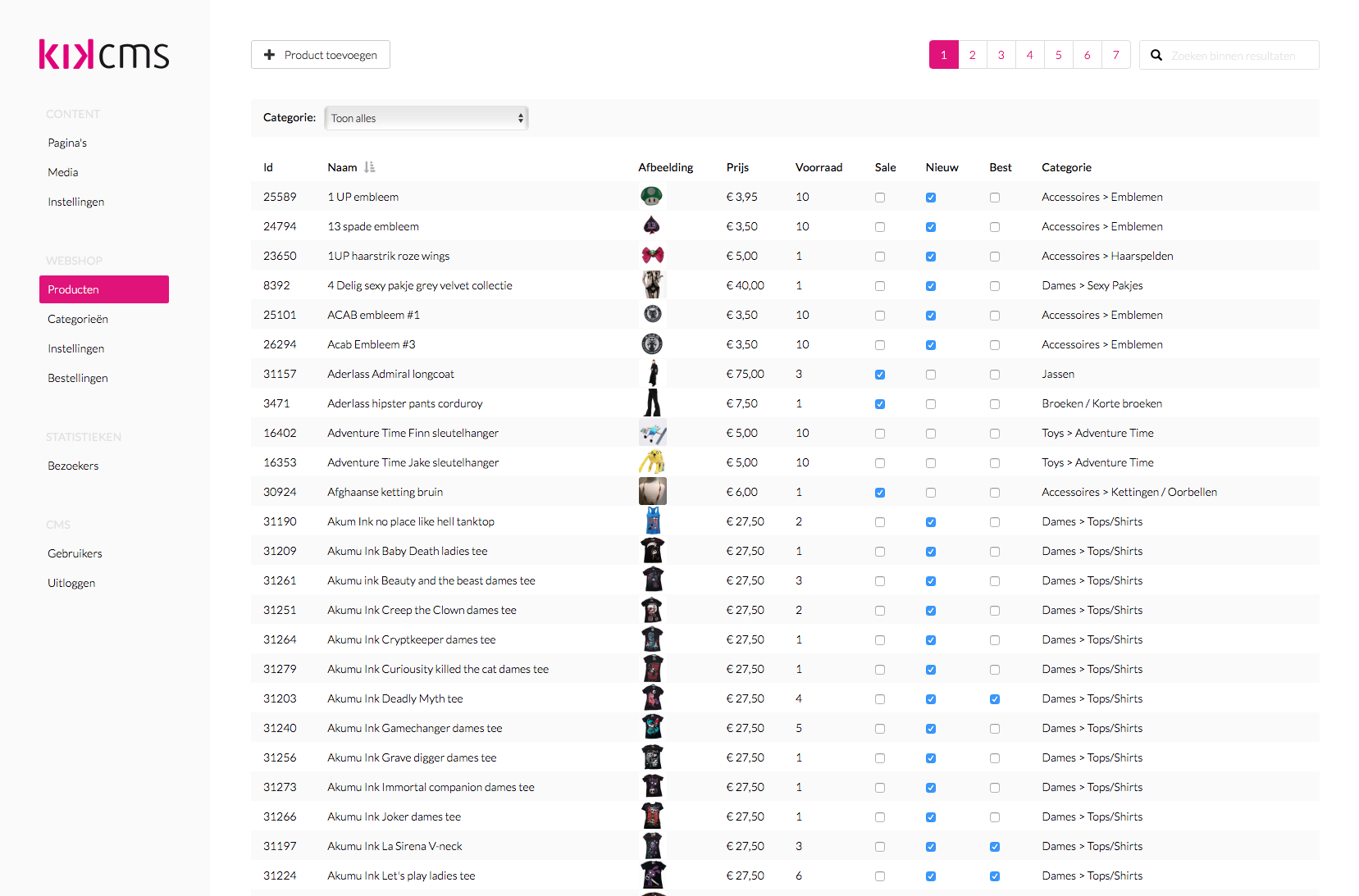Click the magnifying glass search icon
The height and width of the screenshot is (896, 1359).
click(1156, 54)
